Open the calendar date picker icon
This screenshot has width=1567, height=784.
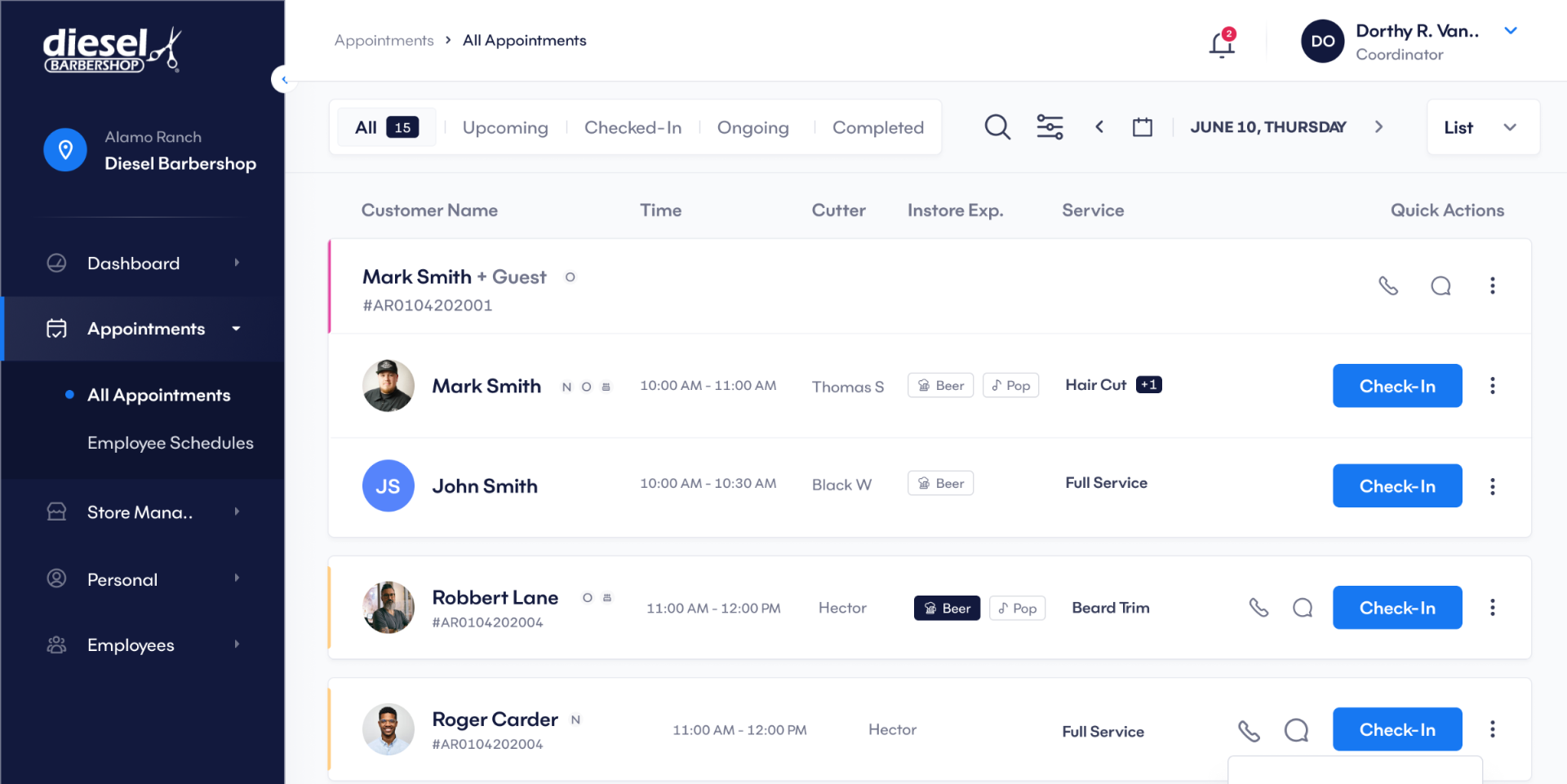pyautogui.click(x=1143, y=127)
